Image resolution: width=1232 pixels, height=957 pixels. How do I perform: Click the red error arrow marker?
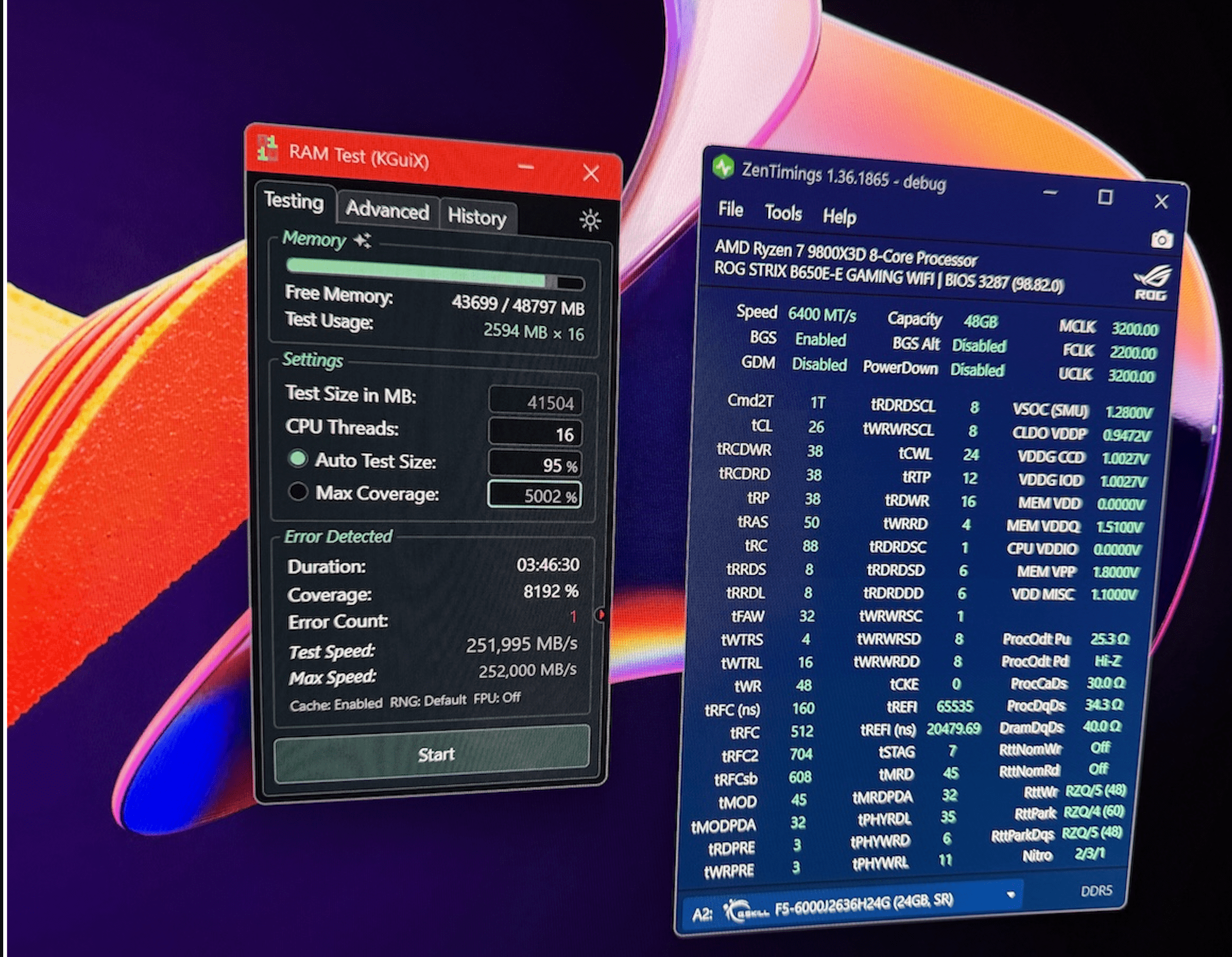602,614
